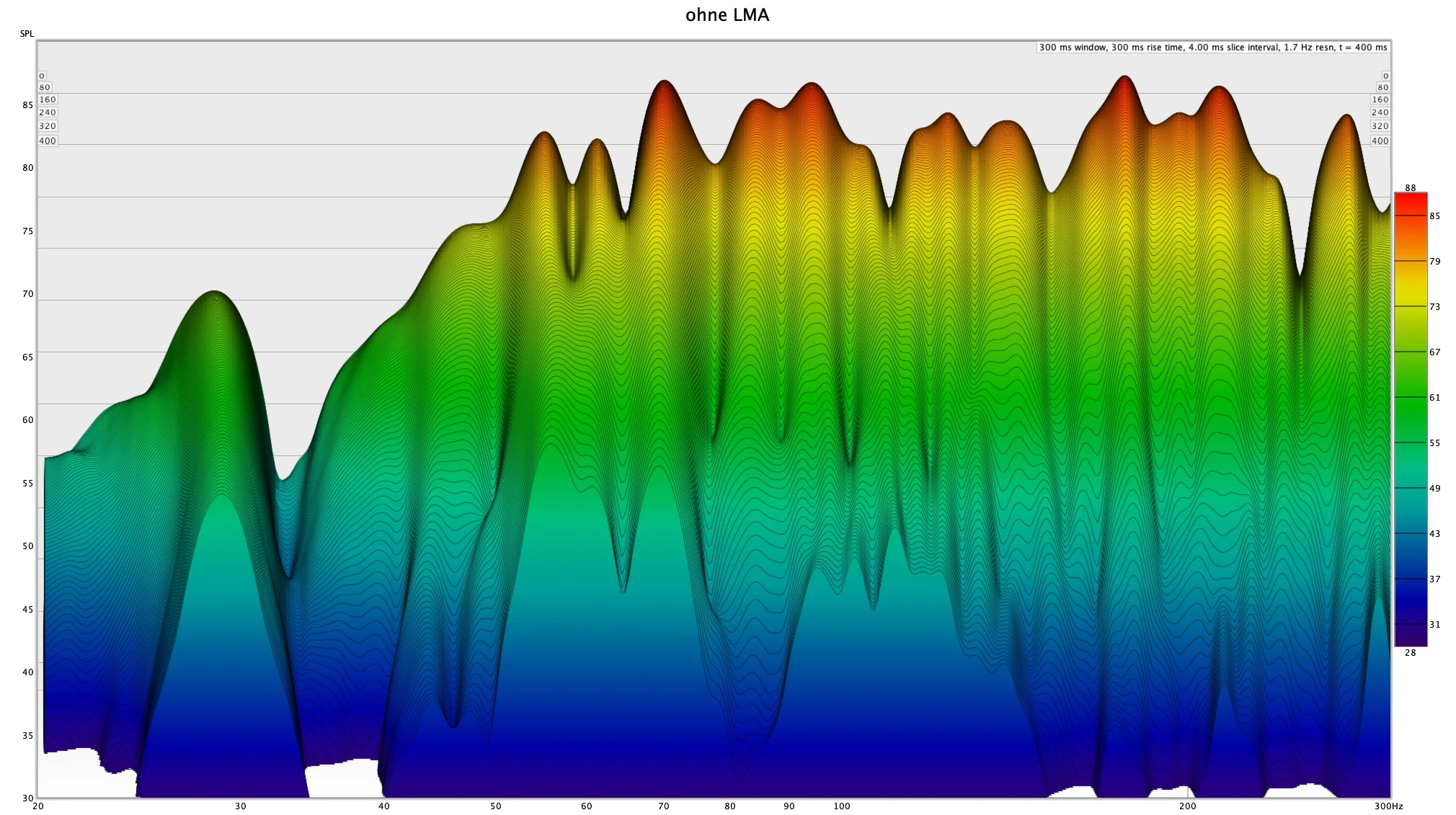
Task: Click the 320 time label at right edge
Action: (x=1380, y=126)
